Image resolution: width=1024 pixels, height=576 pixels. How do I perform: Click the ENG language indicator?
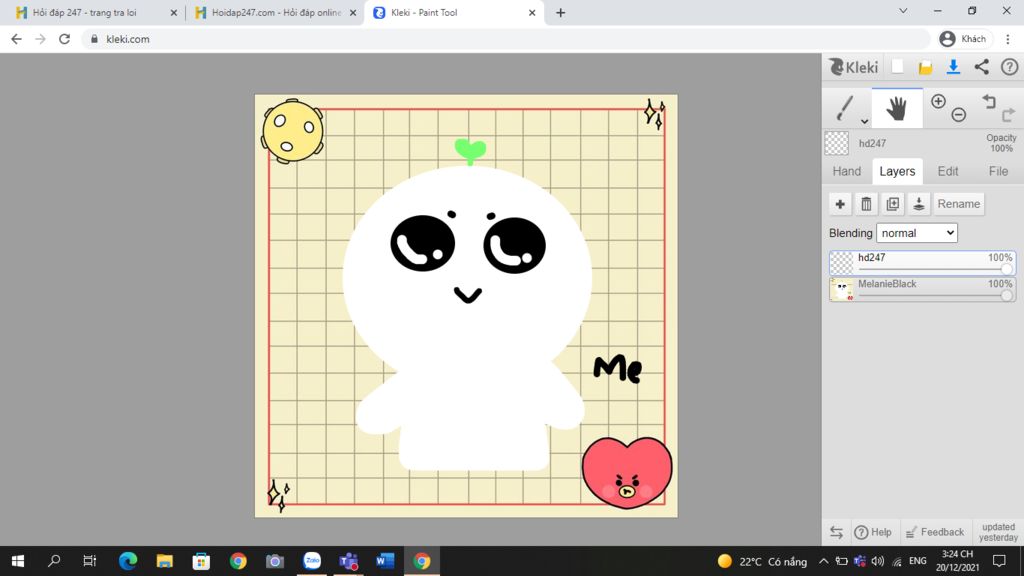(918, 561)
